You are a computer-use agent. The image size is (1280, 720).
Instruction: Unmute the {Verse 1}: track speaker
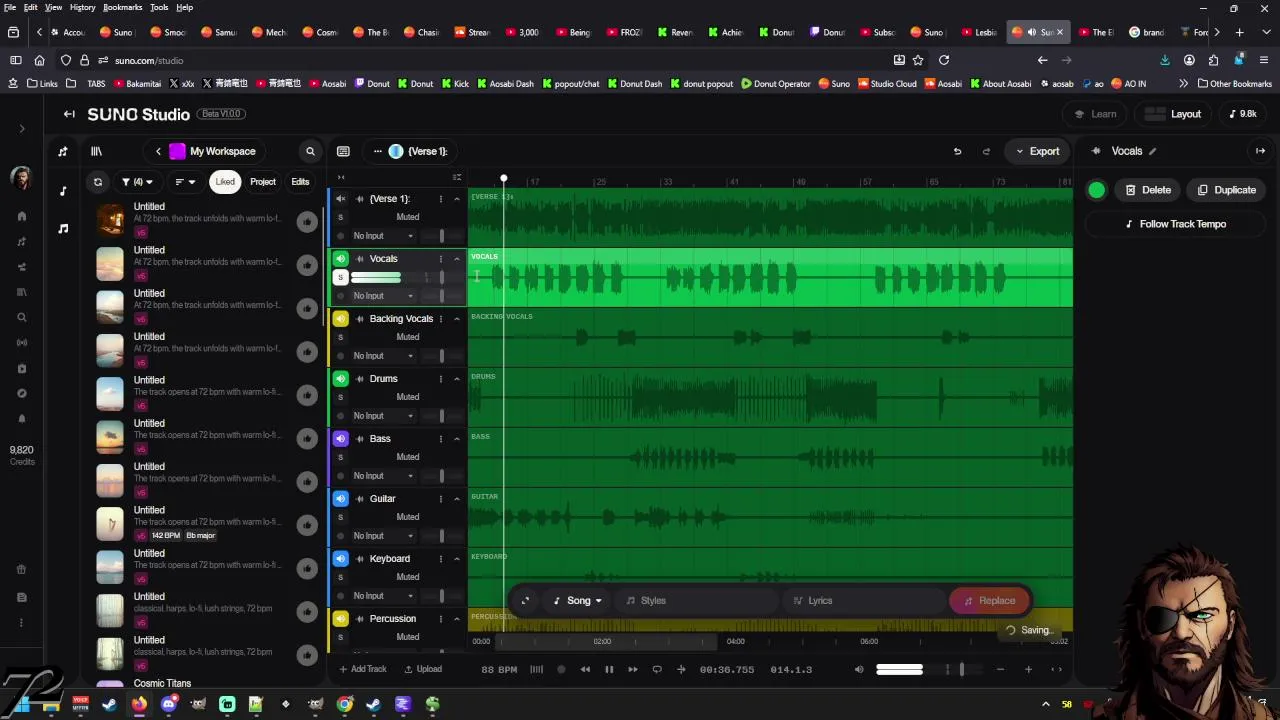click(340, 199)
